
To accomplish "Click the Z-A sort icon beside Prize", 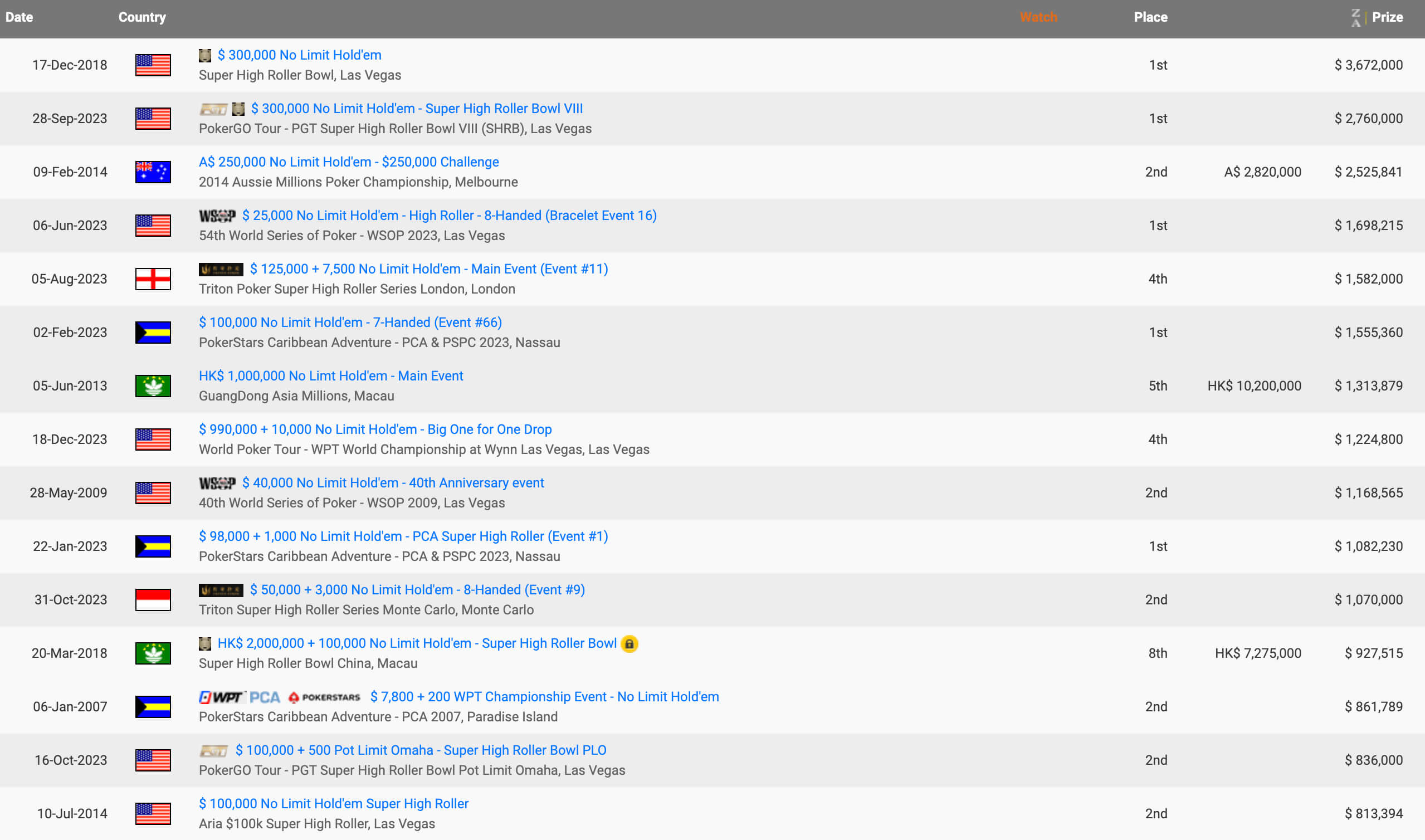I will (1356, 18).
